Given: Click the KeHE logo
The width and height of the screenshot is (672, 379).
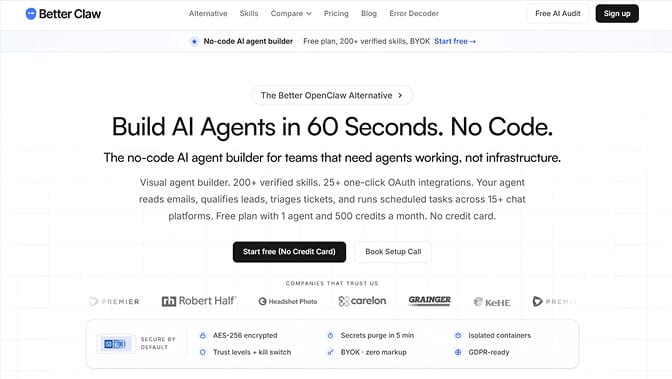Looking at the screenshot, I should point(492,302).
